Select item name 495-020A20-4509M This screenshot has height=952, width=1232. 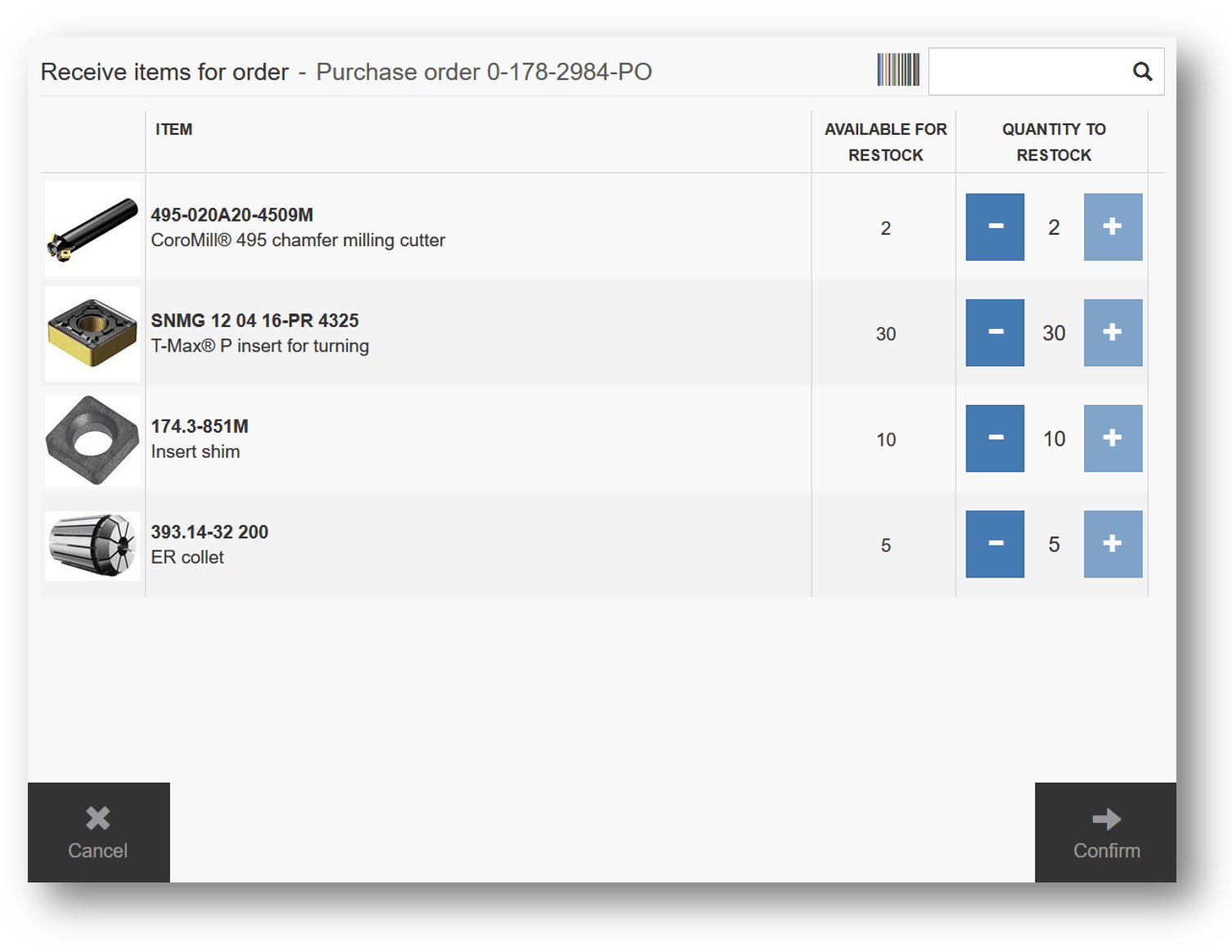pos(232,215)
